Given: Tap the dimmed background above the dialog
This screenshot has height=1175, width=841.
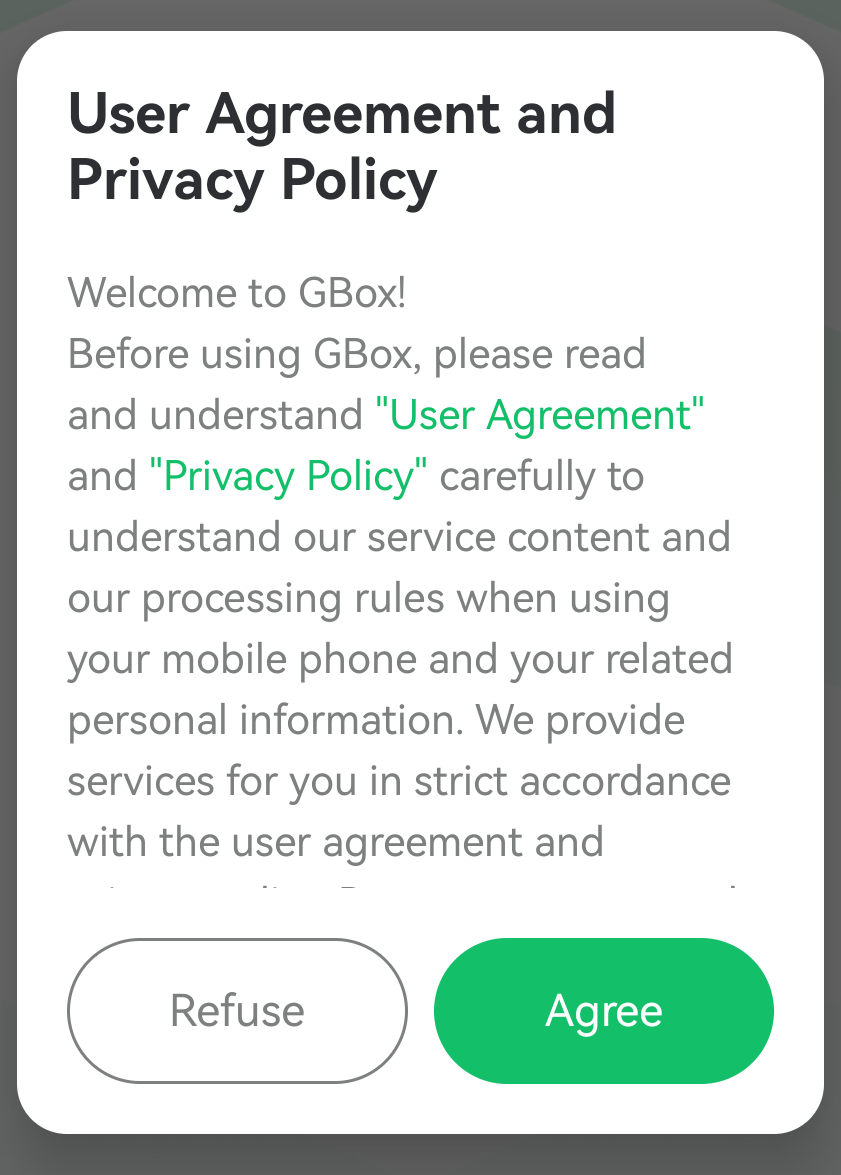Looking at the screenshot, I should [420, 14].
